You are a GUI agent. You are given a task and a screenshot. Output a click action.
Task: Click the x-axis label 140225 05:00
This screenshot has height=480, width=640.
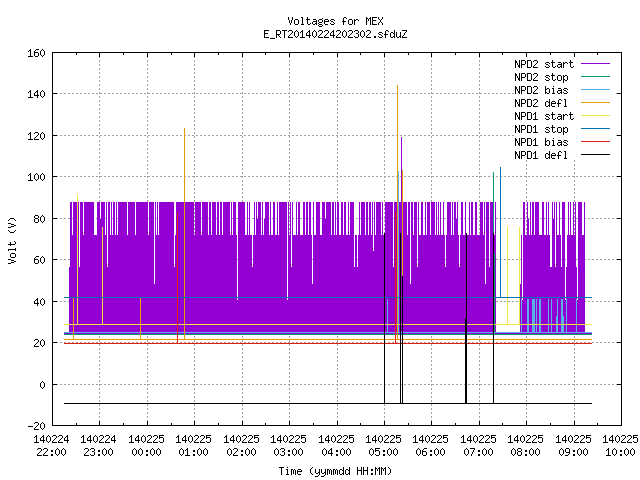383,446
